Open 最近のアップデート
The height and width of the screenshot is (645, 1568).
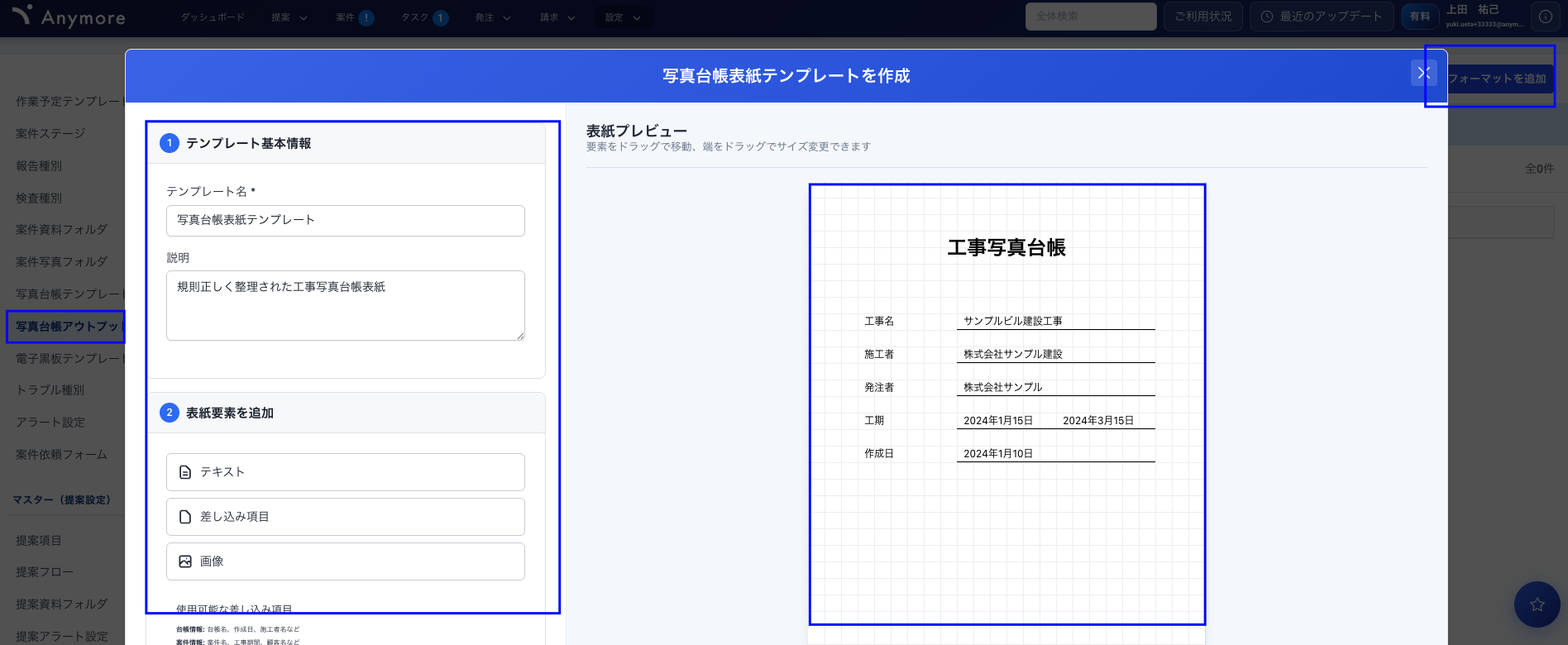point(1322,17)
